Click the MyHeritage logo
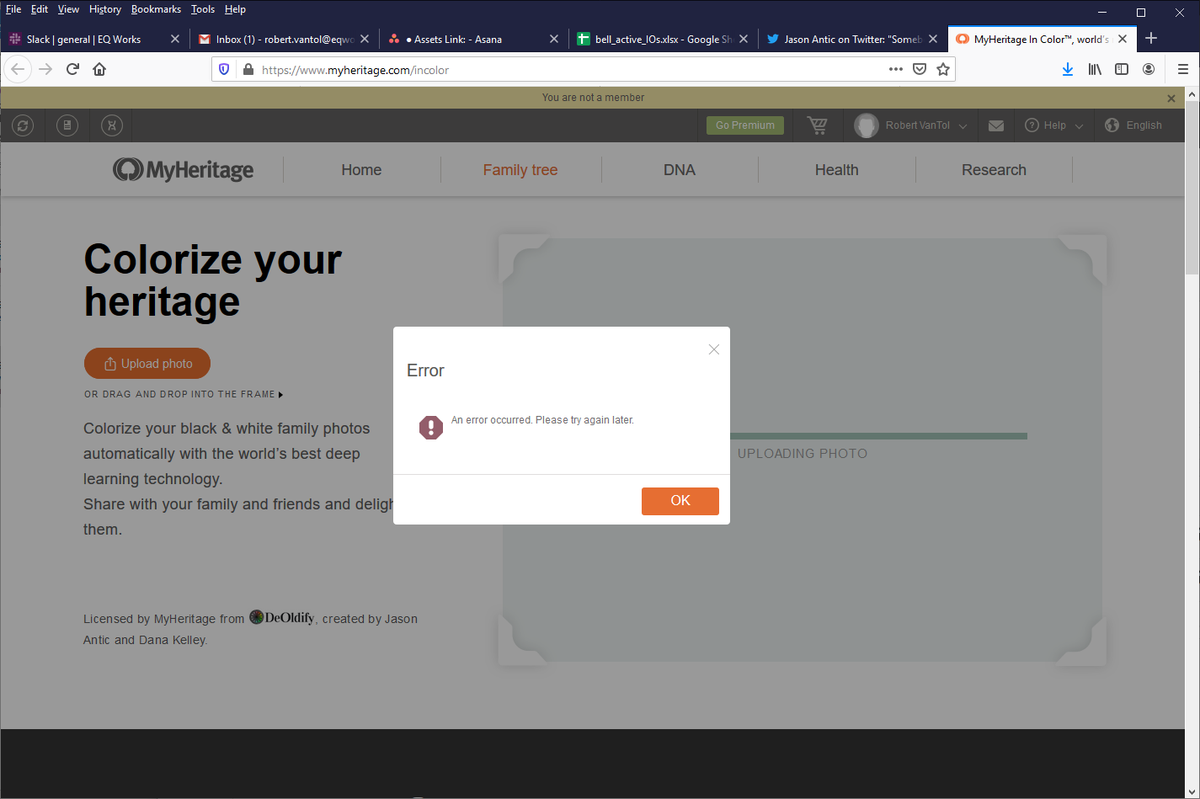 [x=183, y=170]
